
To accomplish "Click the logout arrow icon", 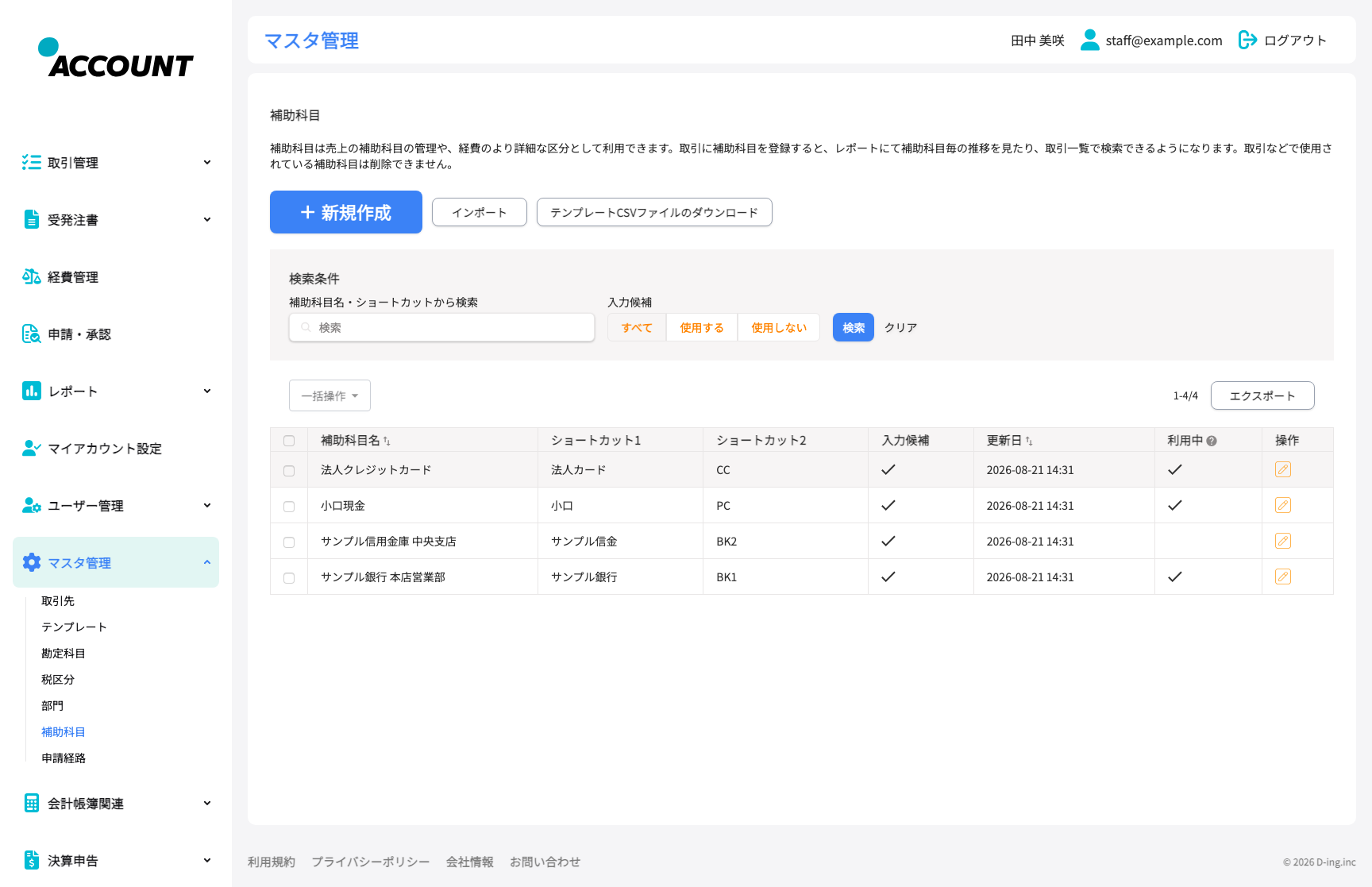I will (1247, 40).
